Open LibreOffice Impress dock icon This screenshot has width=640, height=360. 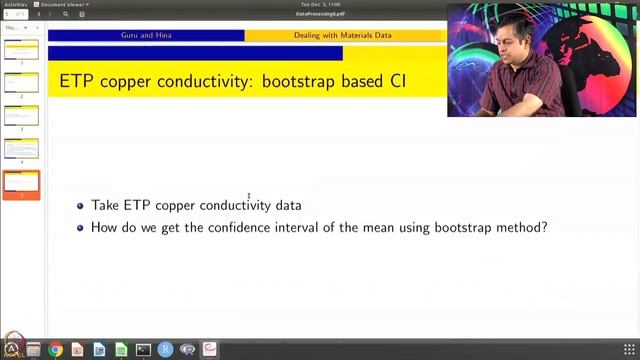(78, 349)
